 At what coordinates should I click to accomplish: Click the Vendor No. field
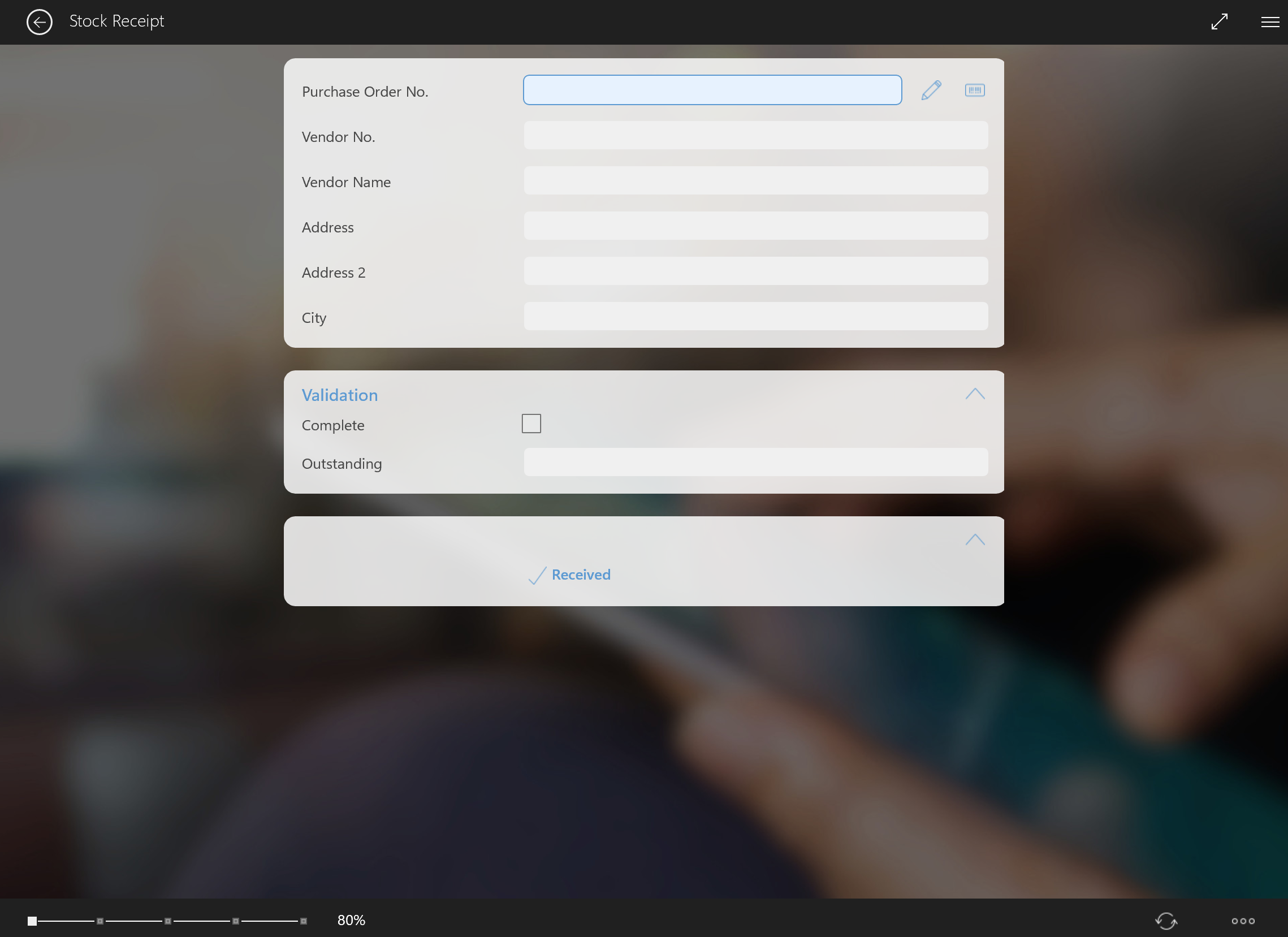755,135
